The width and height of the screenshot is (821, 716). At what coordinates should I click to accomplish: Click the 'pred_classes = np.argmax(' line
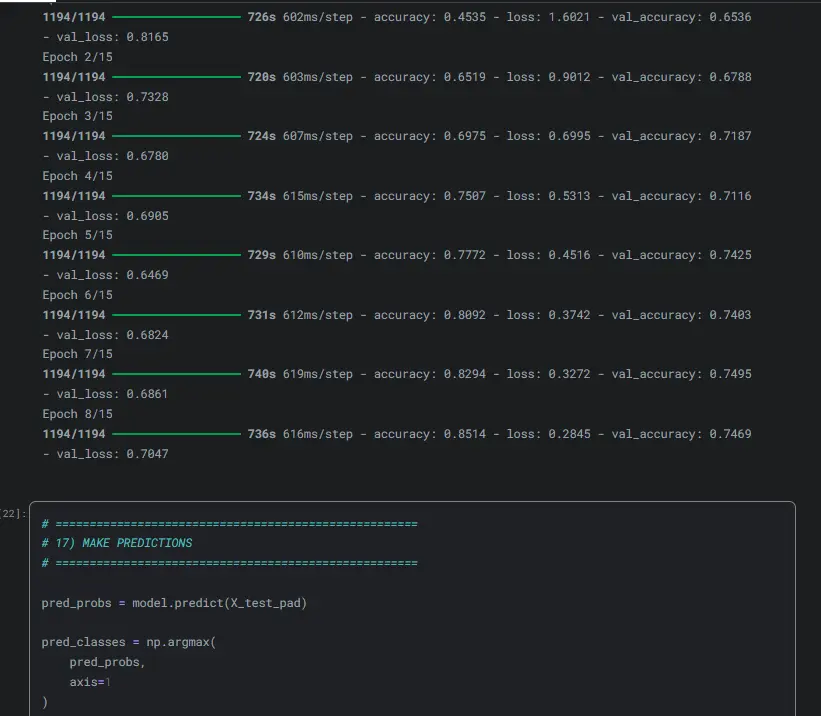[x=129, y=642]
